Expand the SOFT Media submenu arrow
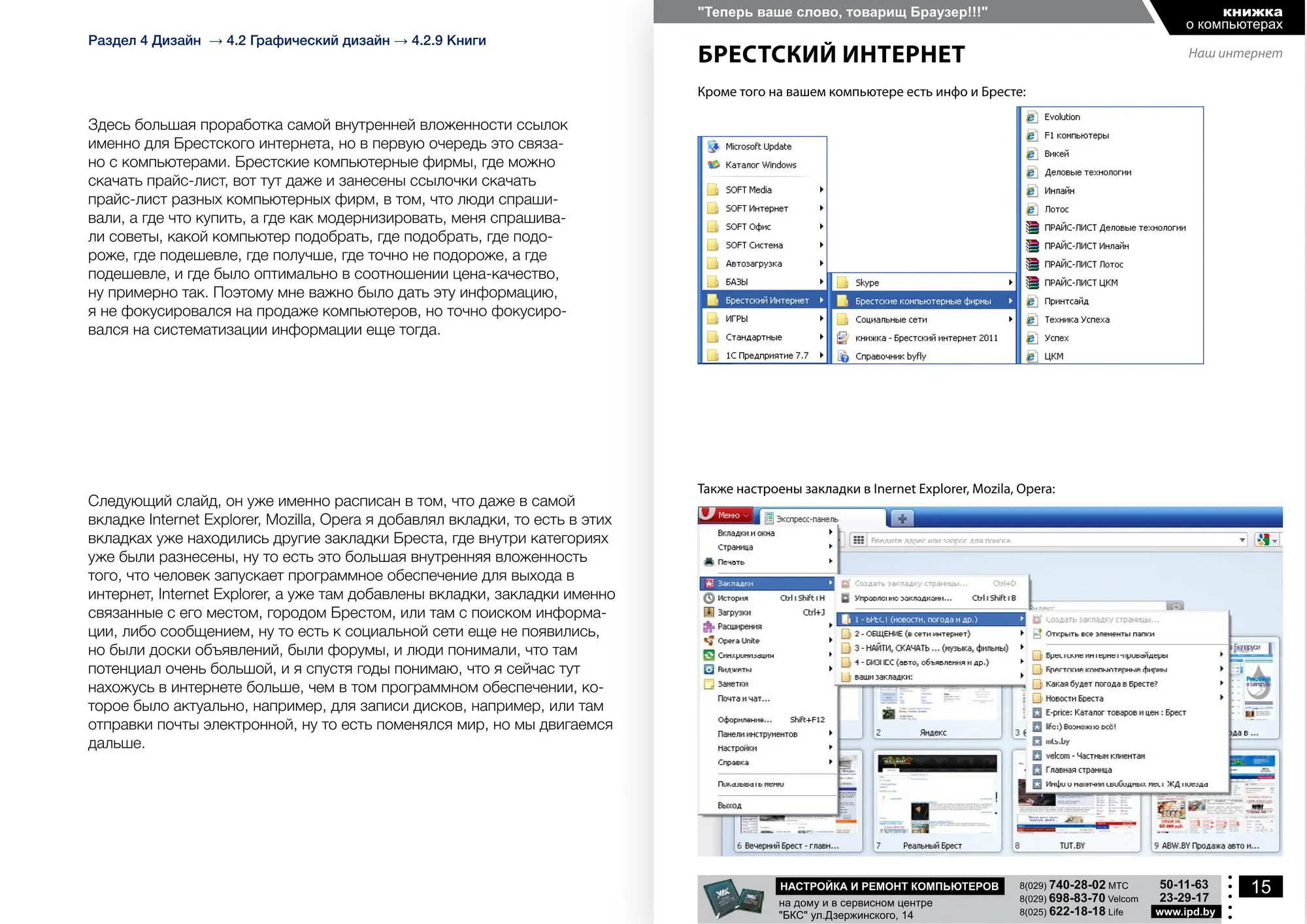The image size is (1307, 924). coord(821,190)
